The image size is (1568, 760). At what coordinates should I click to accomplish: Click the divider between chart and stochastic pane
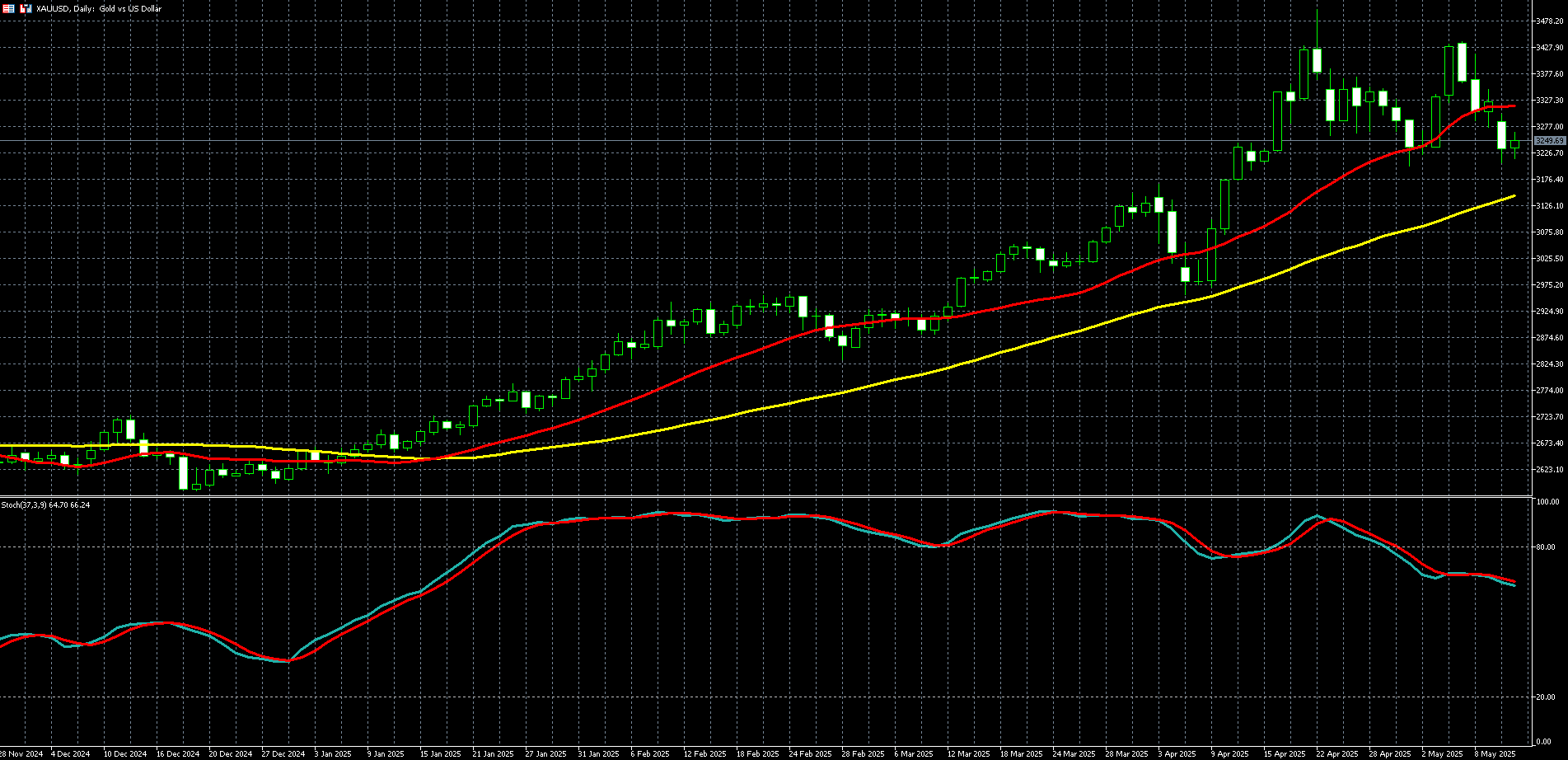tap(766, 496)
